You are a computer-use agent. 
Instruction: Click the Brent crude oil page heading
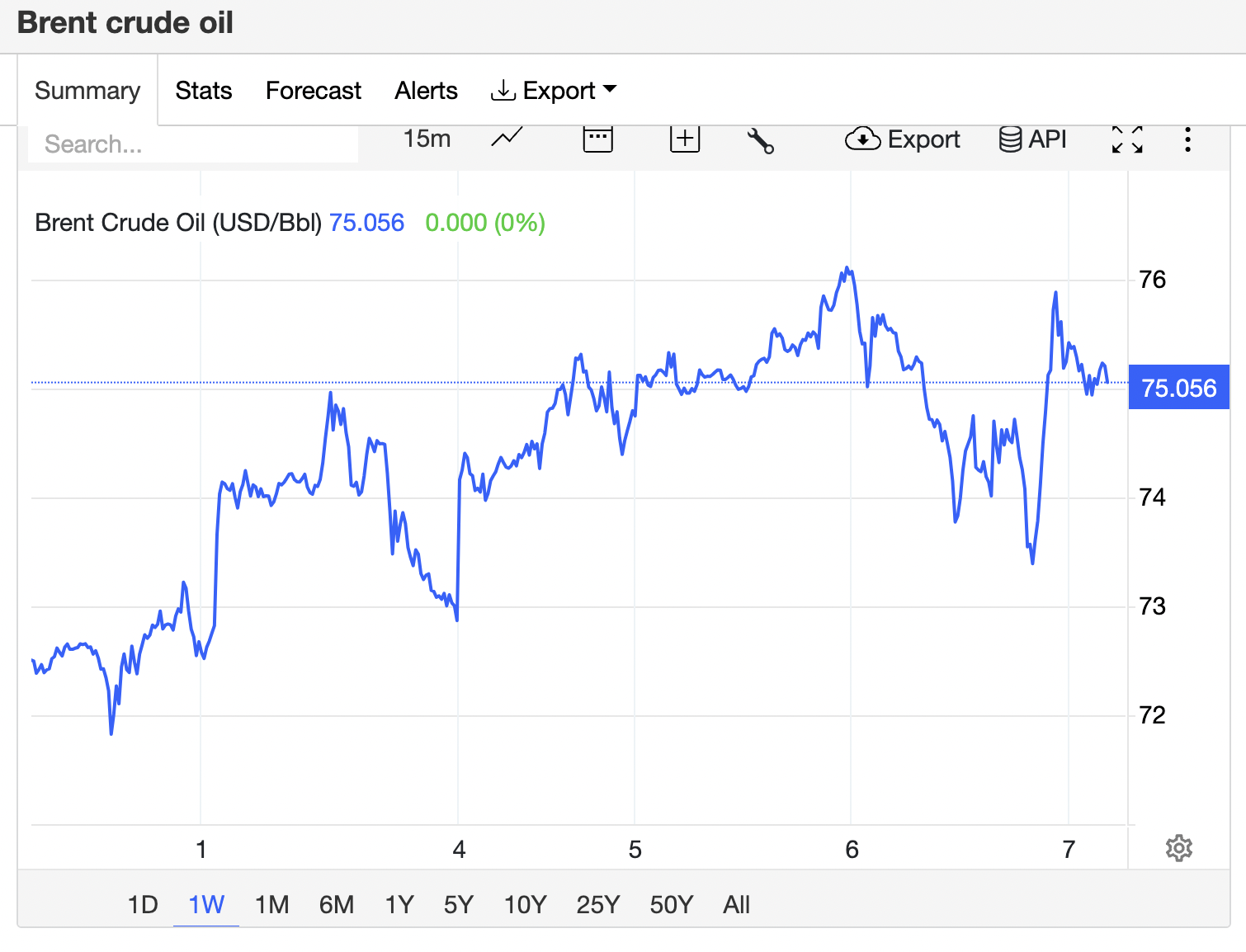(x=125, y=23)
